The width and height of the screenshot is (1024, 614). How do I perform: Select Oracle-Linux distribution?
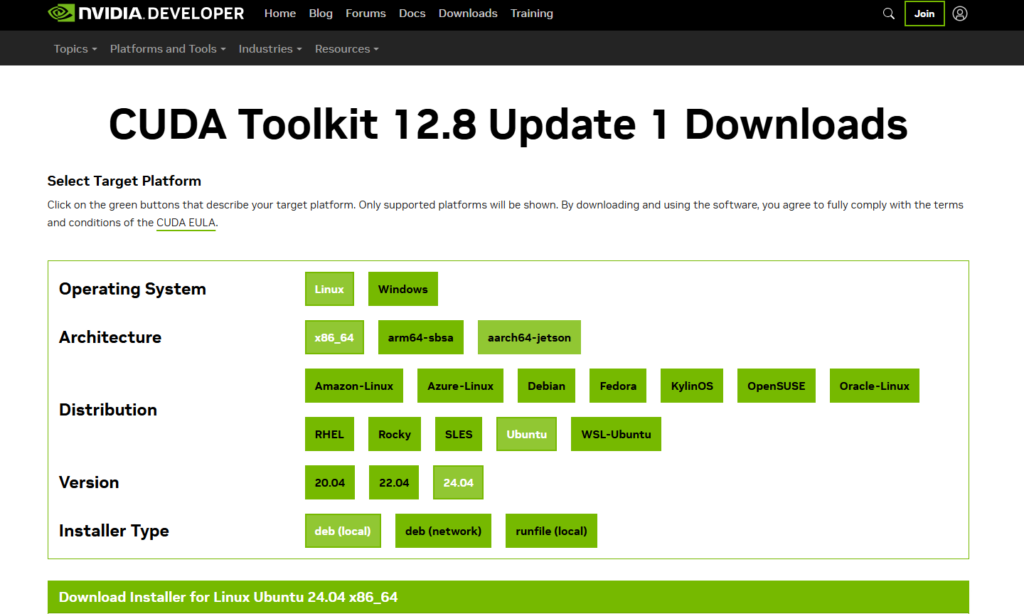pyautogui.click(x=874, y=385)
